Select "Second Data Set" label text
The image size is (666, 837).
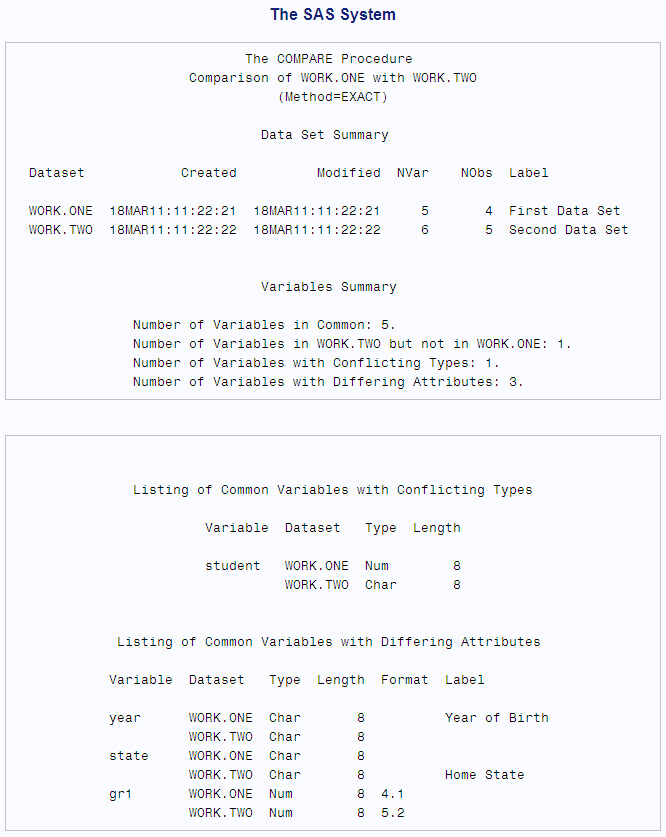tap(568, 230)
